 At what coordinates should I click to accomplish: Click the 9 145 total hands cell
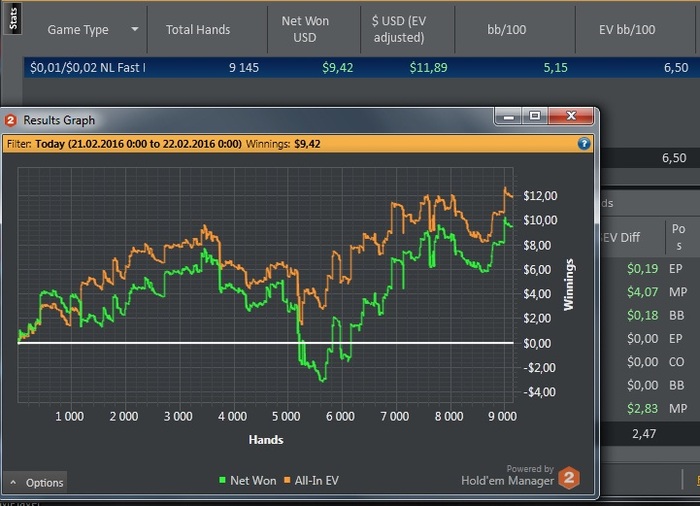tap(244, 68)
